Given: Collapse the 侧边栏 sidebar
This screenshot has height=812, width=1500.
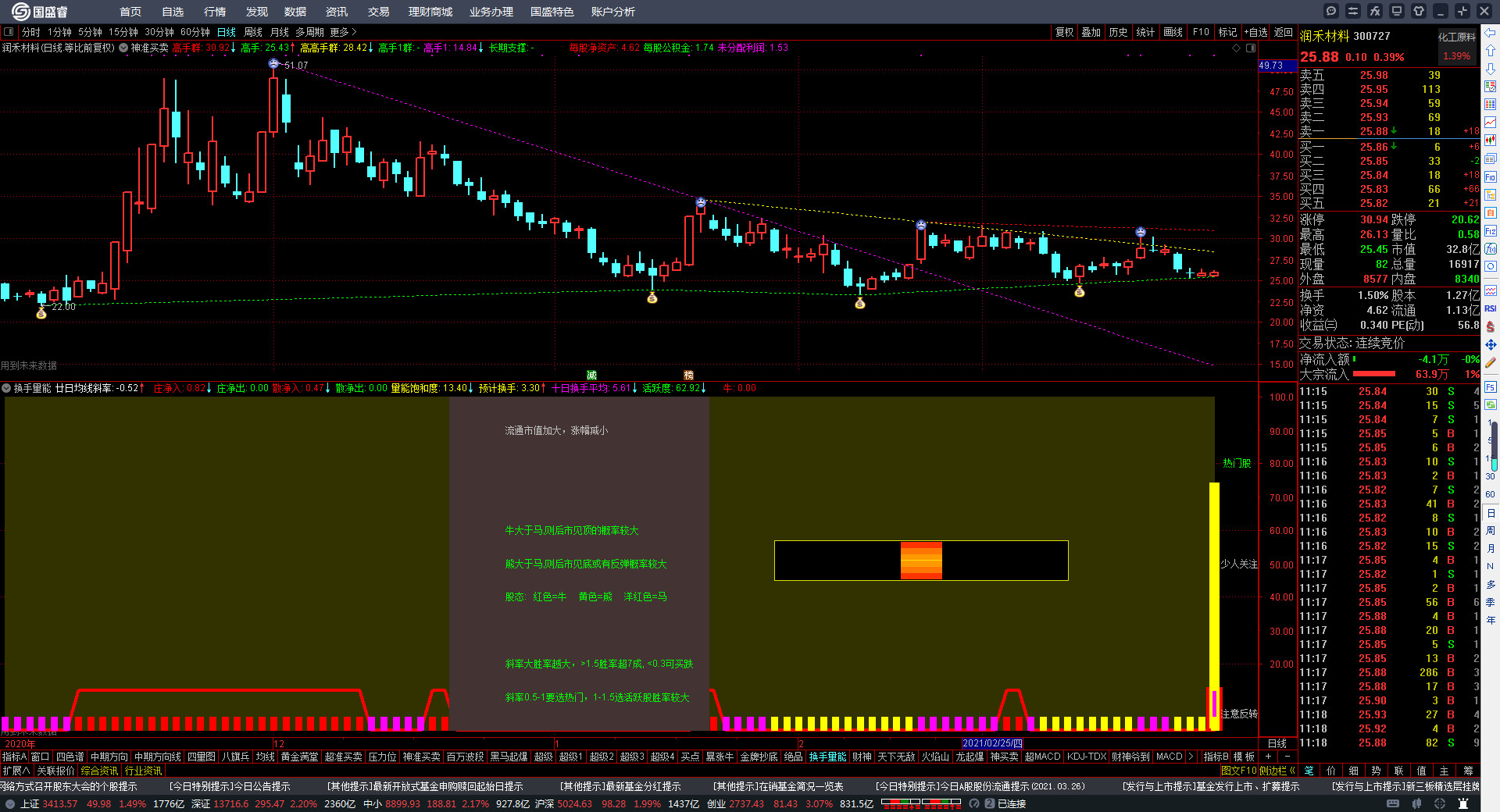Looking at the screenshot, I should click(1278, 771).
